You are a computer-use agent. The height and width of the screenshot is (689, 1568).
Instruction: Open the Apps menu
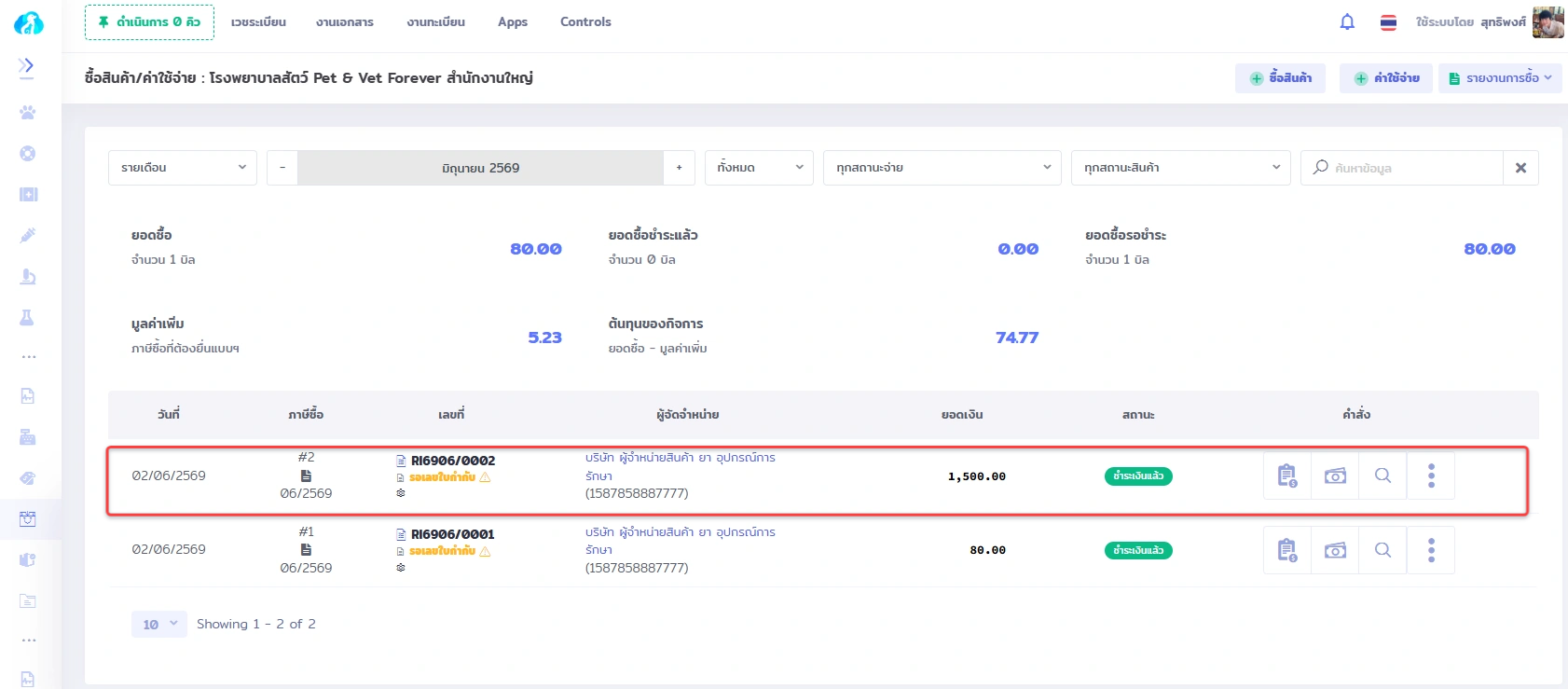coord(513,22)
